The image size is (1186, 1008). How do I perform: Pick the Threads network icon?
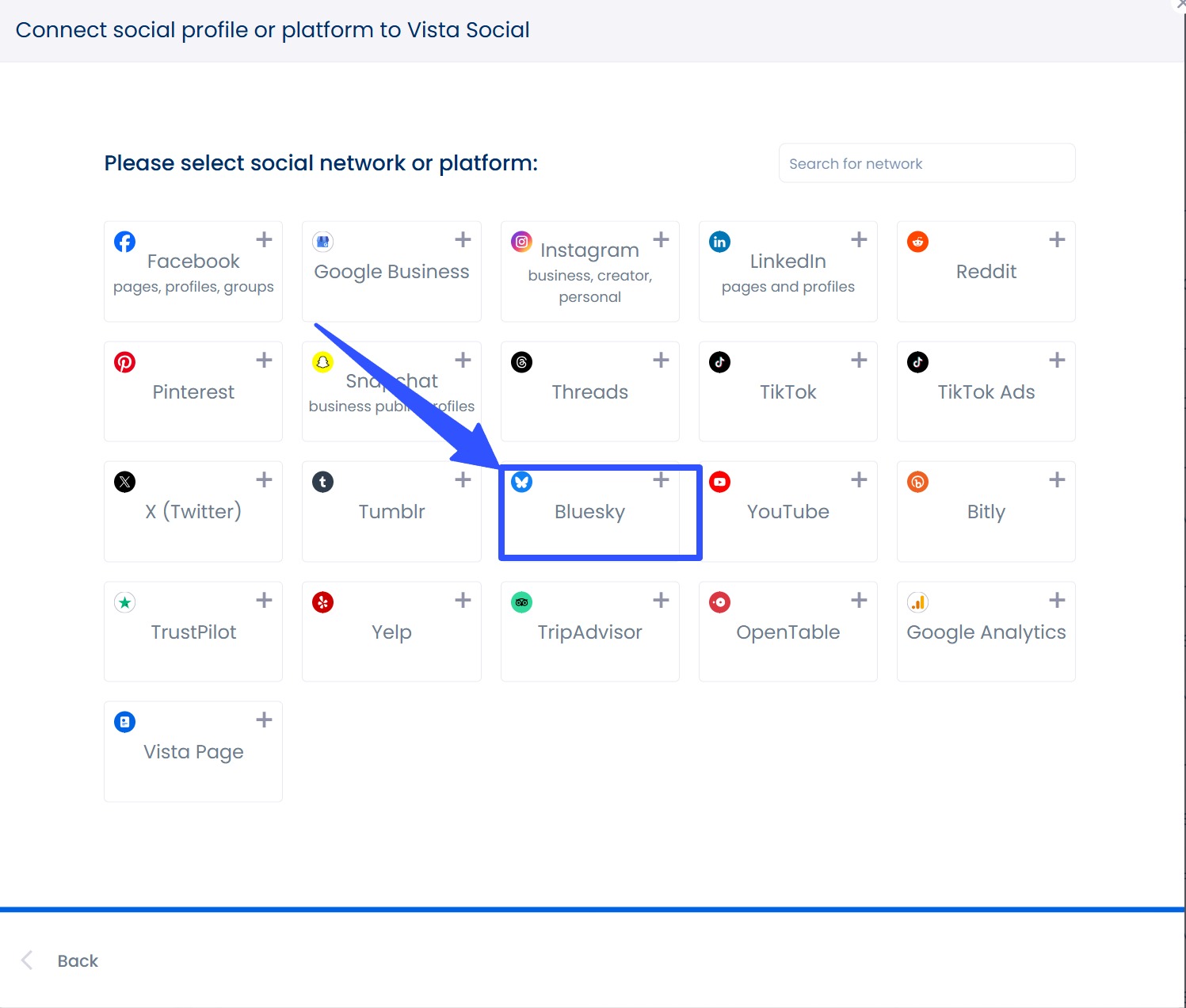coord(521,362)
